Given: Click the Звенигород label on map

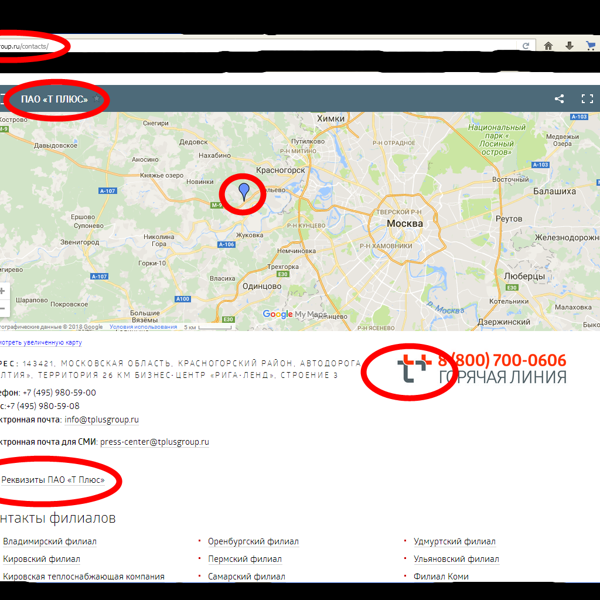Looking at the screenshot, I should 80,242.
